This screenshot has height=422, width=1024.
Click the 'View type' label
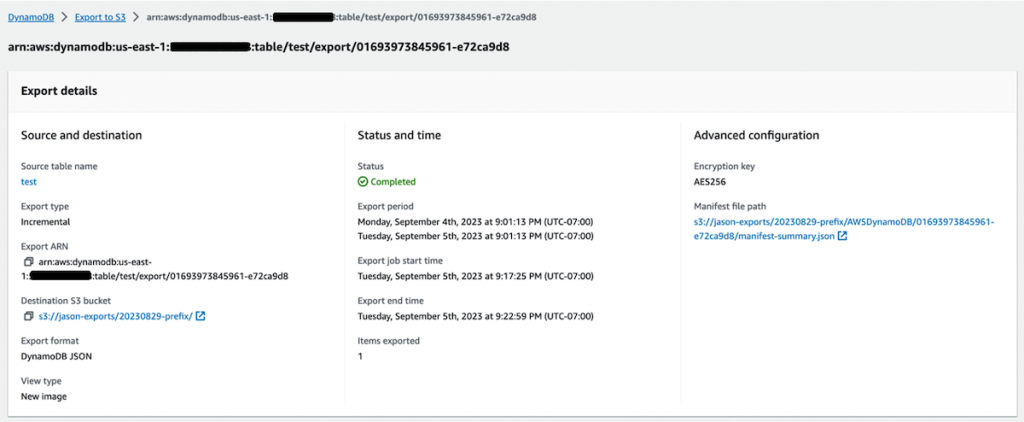tap(41, 381)
